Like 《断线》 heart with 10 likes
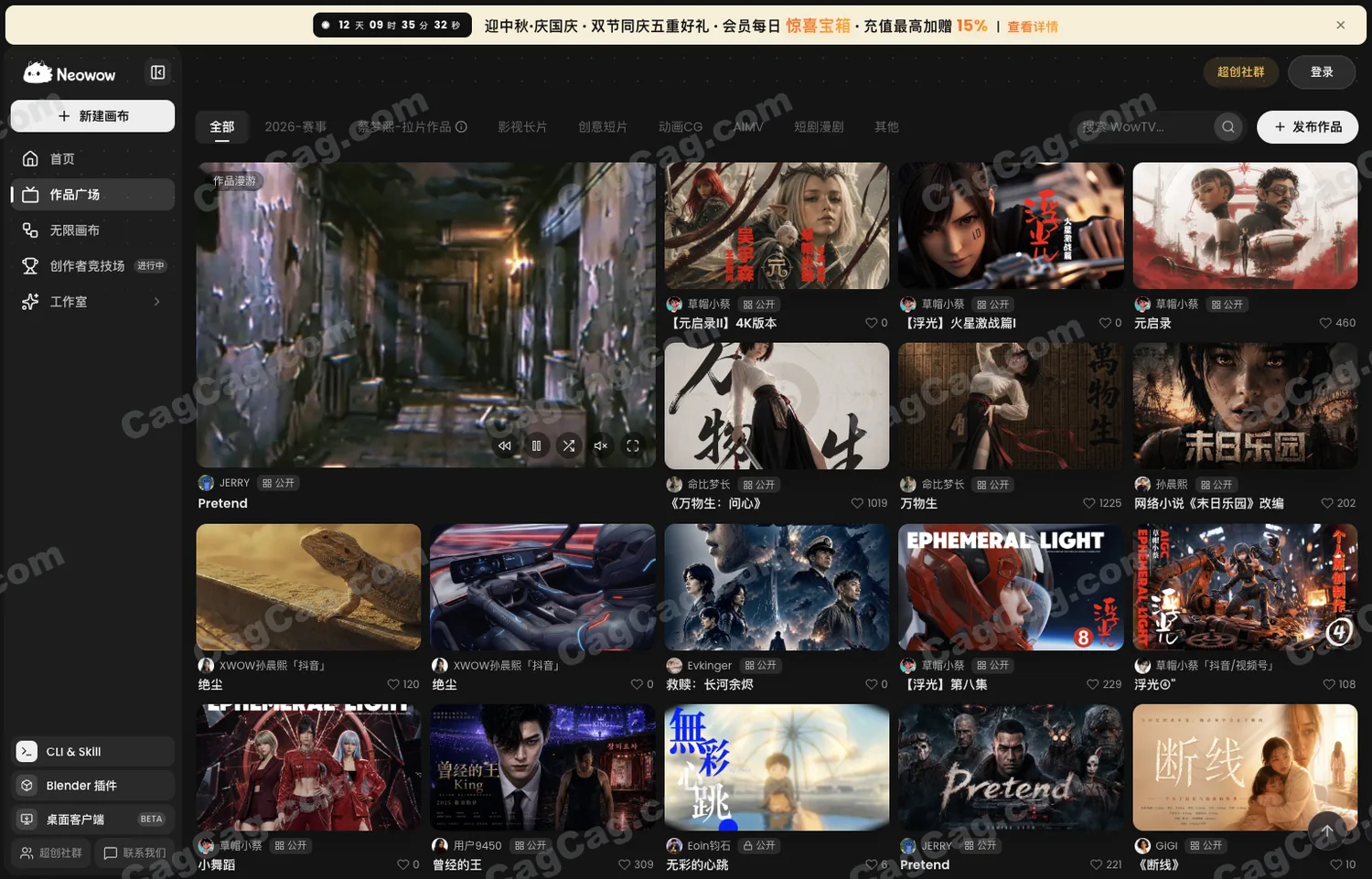Viewport: 1372px width, 879px height. [x=1336, y=864]
